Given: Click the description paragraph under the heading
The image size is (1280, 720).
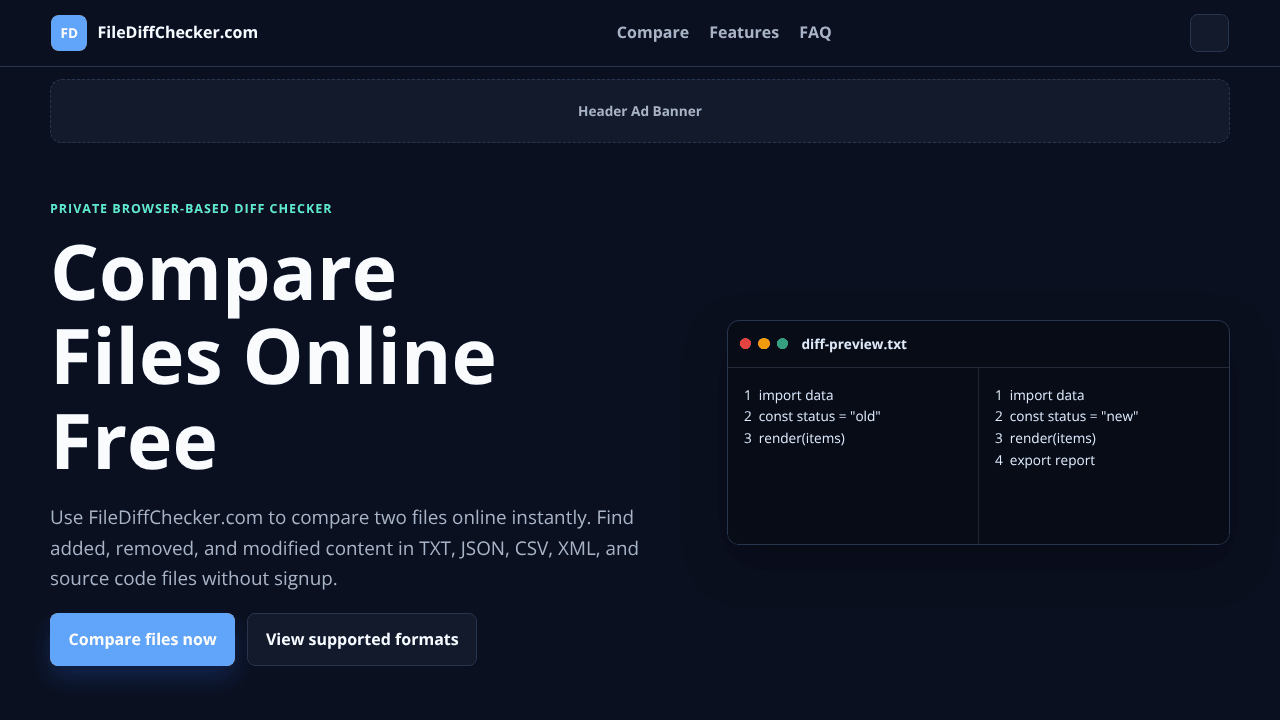Looking at the screenshot, I should [x=345, y=548].
